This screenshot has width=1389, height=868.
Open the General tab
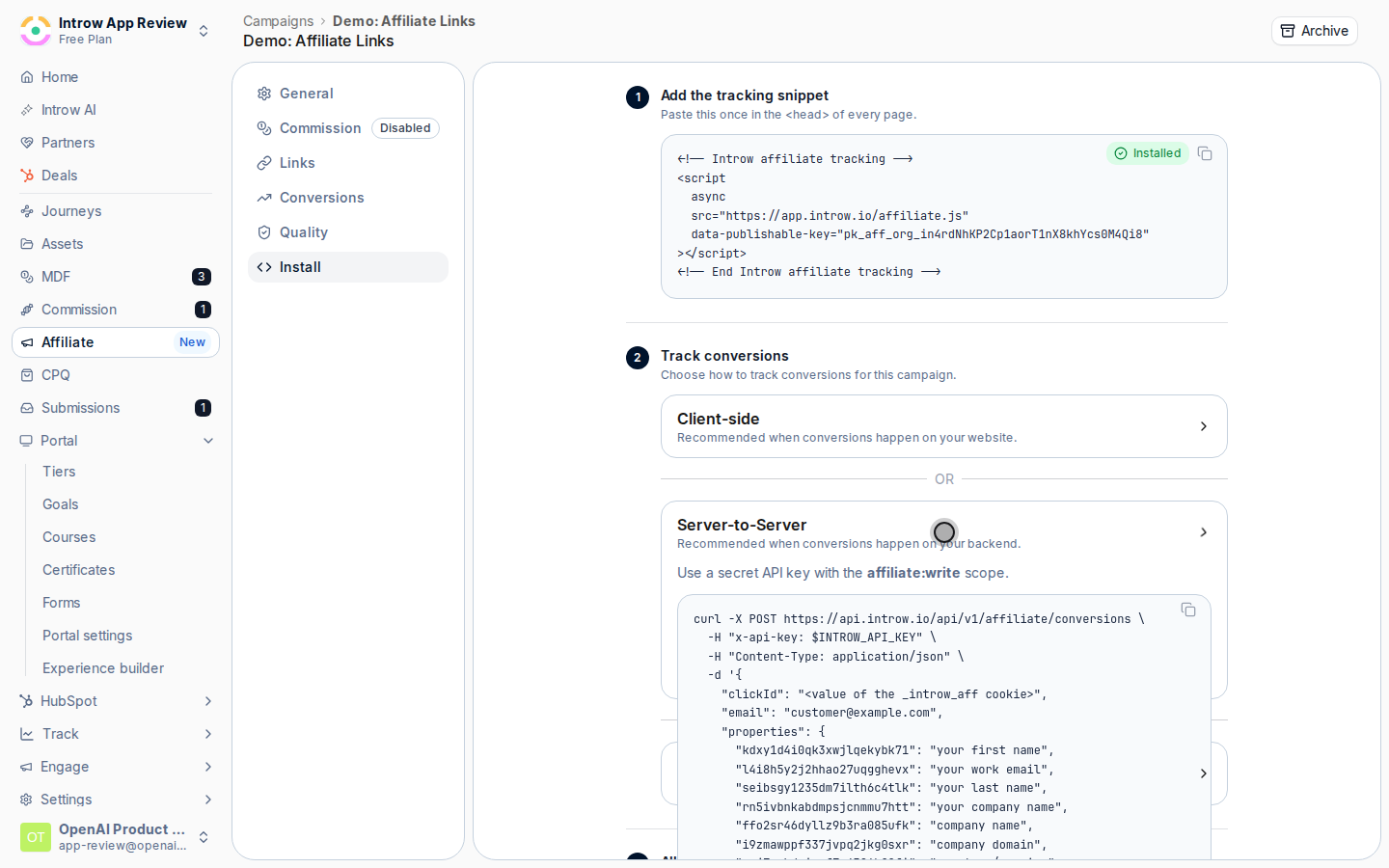348,94
